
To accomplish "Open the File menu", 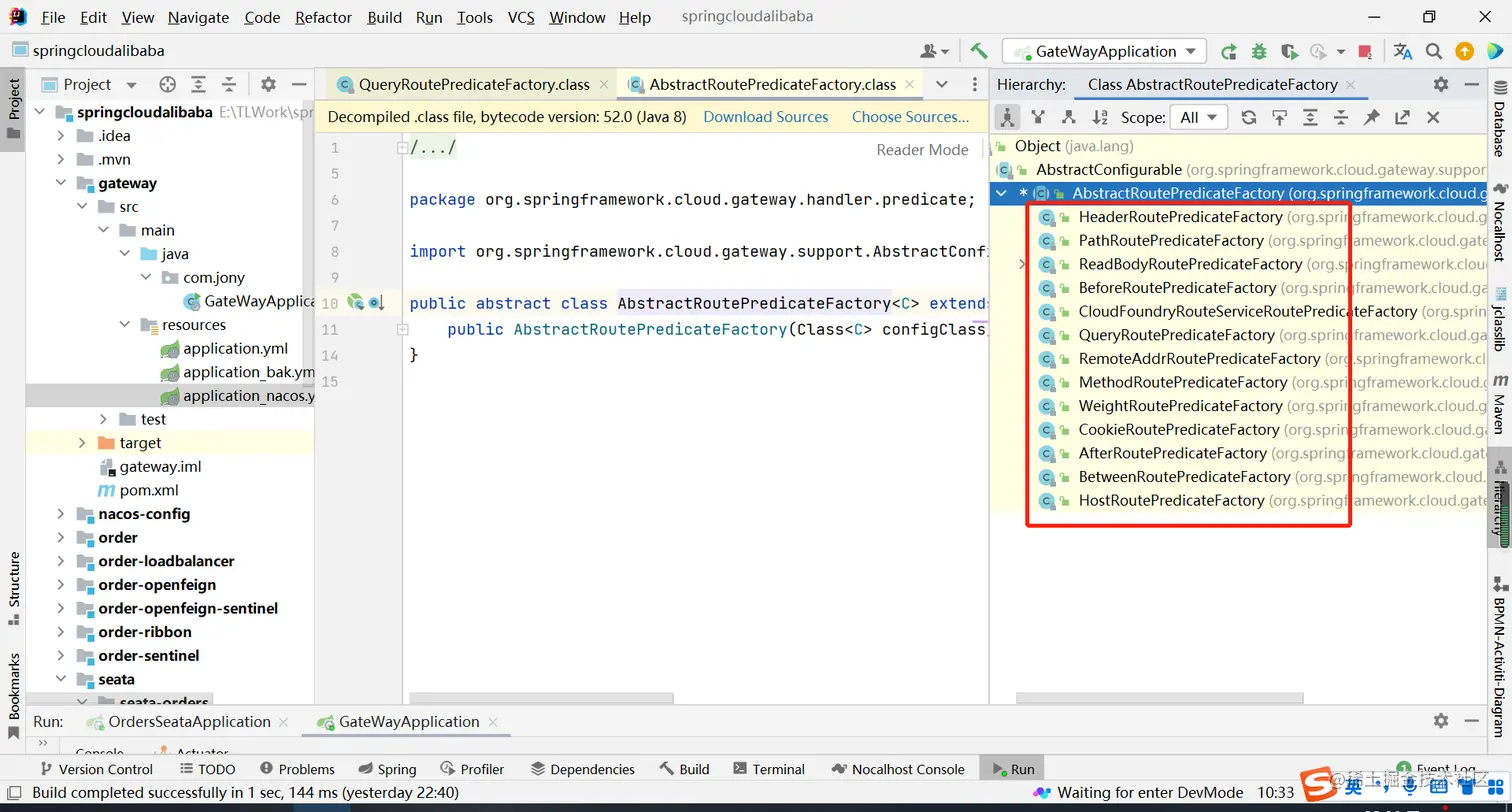I will pos(54,17).
